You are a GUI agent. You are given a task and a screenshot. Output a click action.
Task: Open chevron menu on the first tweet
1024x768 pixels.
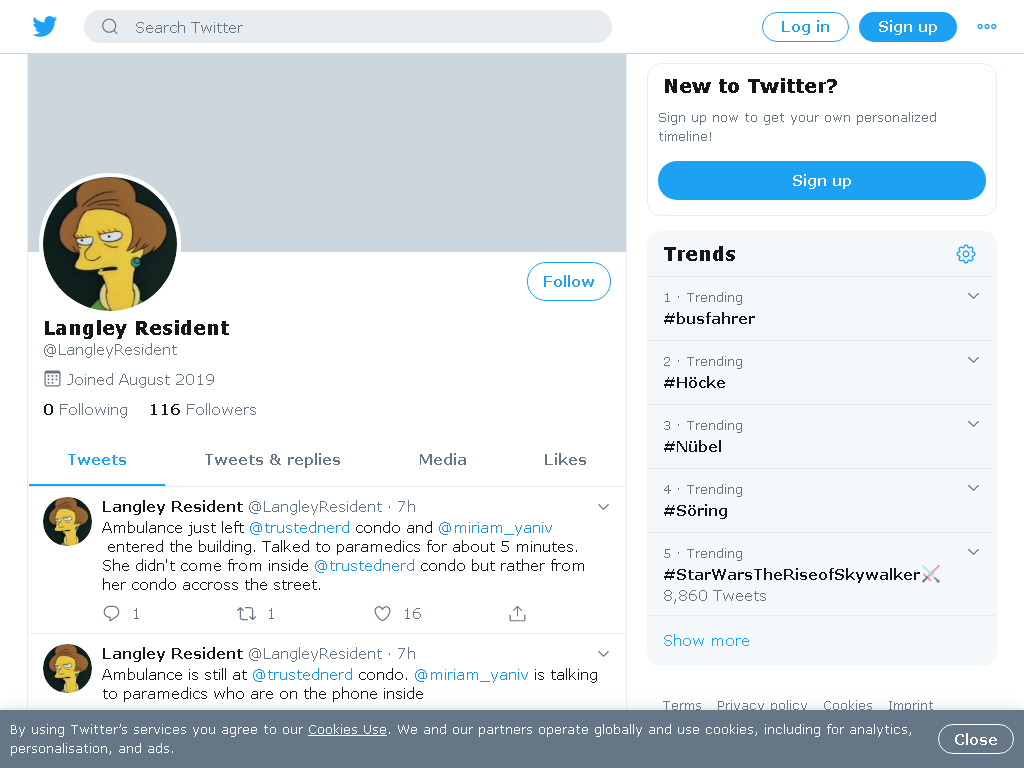point(603,507)
